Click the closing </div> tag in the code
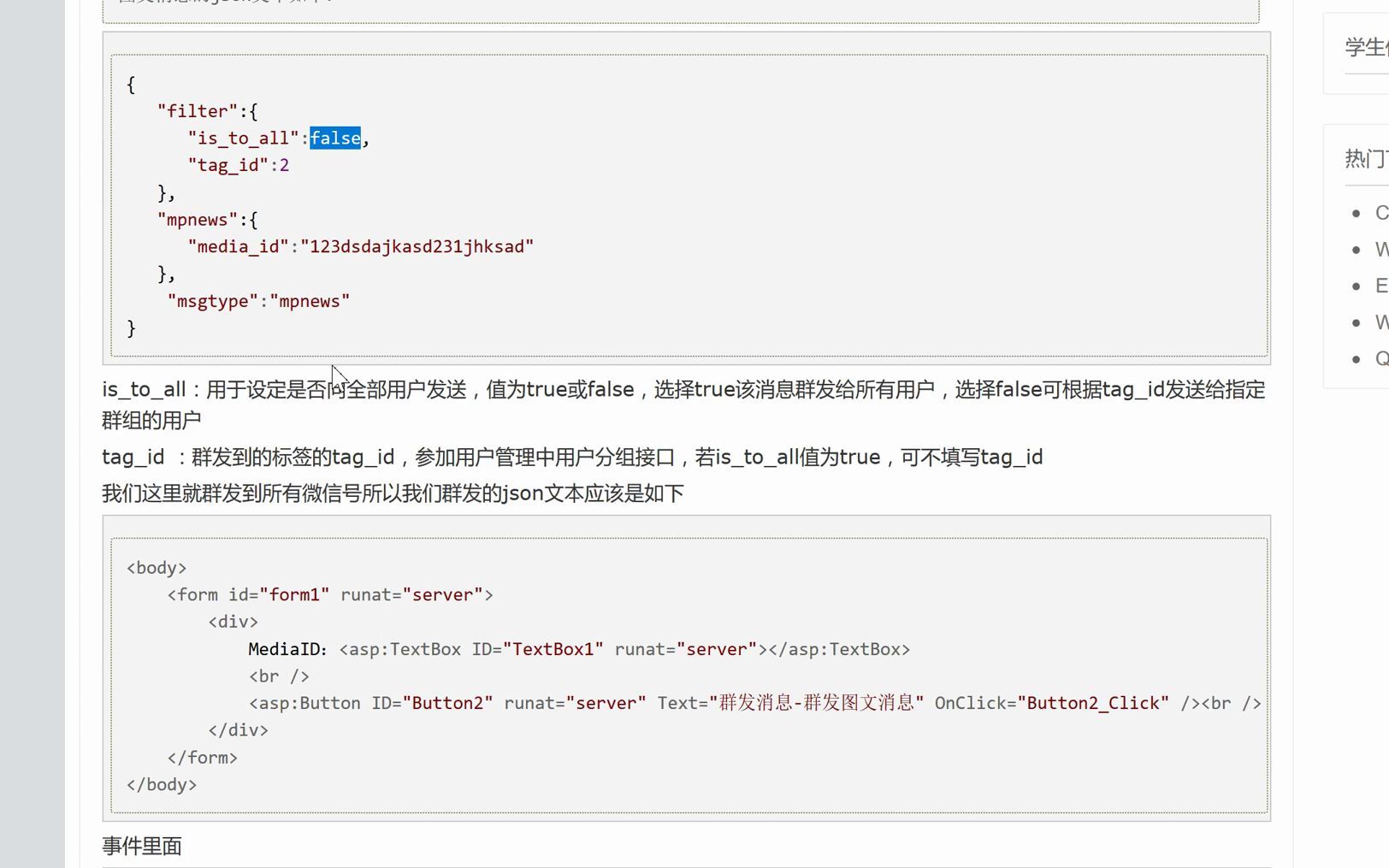Image resolution: width=1389 pixels, height=868 pixels. point(238,730)
